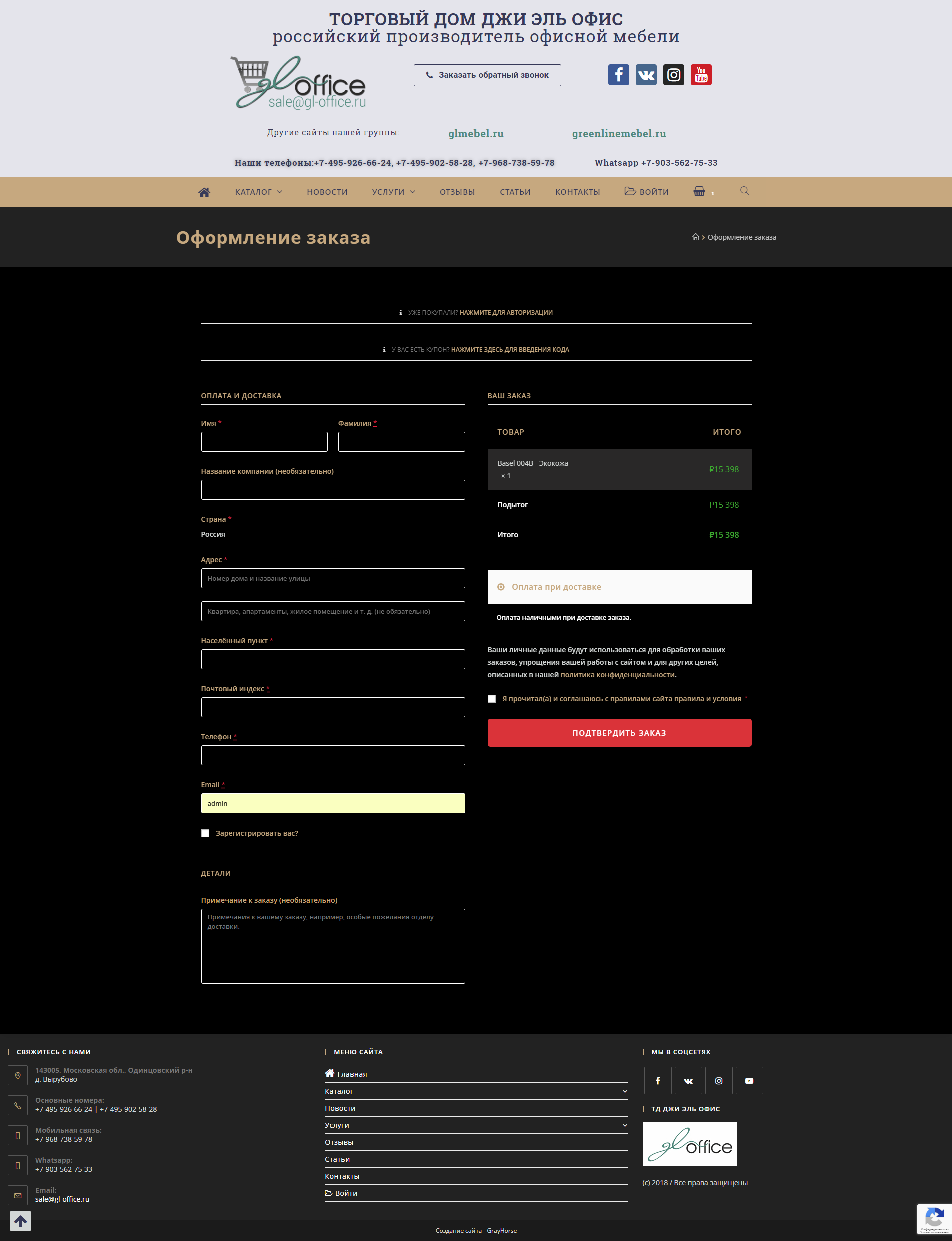Click the coupon code entry link
The image size is (952, 1241).
[x=510, y=349]
